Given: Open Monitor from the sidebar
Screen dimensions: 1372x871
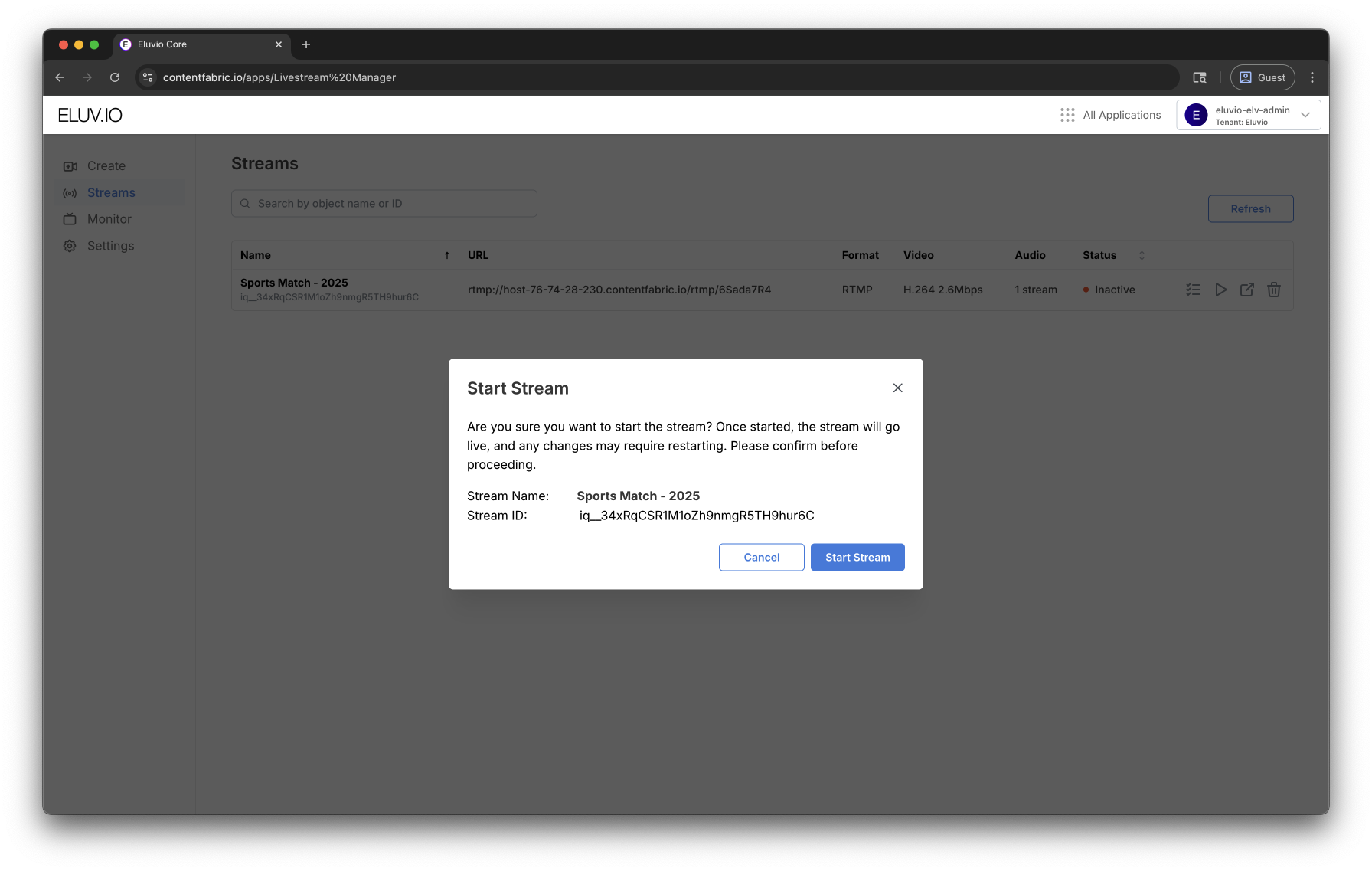Looking at the screenshot, I should pos(109,219).
